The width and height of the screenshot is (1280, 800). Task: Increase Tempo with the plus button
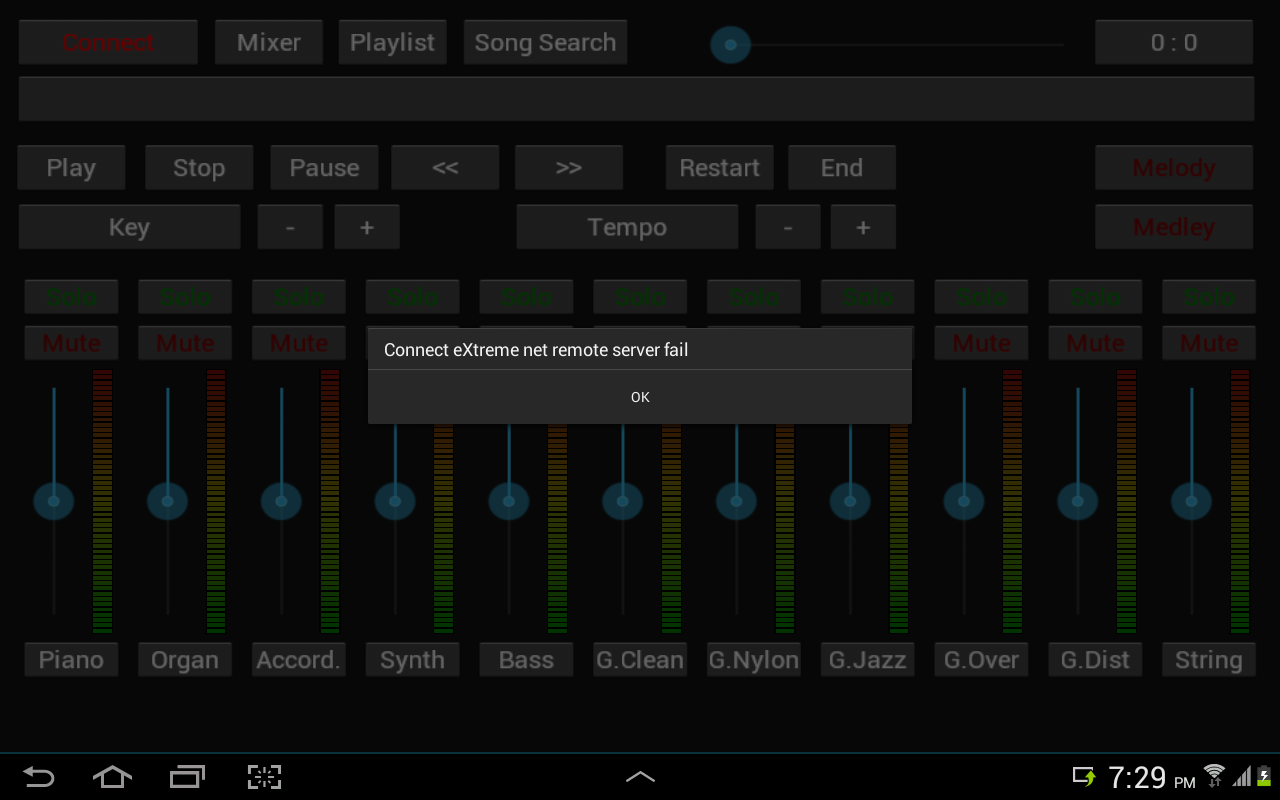coord(863,227)
